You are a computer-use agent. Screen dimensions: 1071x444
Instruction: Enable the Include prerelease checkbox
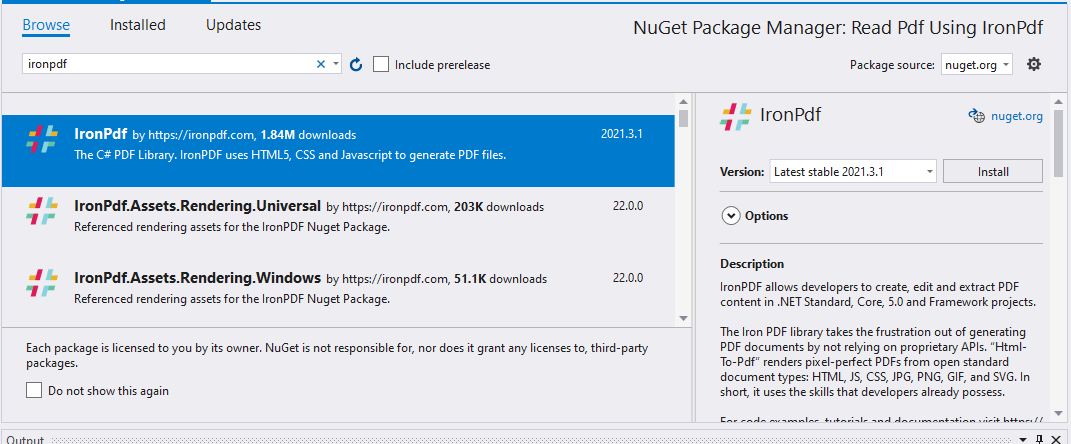[x=381, y=64]
